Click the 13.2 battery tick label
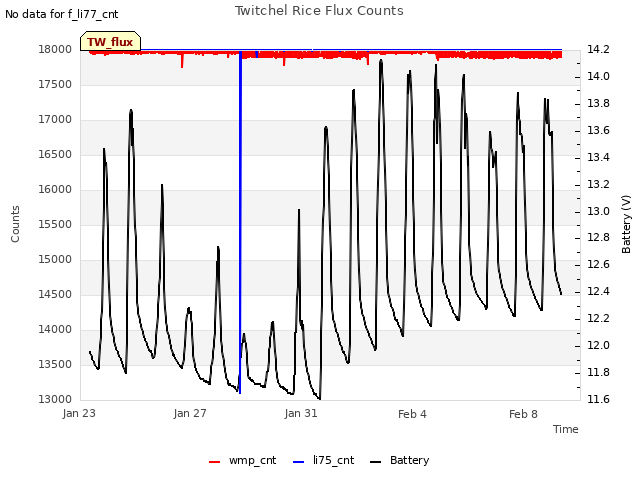The image size is (640, 480). [x=598, y=184]
